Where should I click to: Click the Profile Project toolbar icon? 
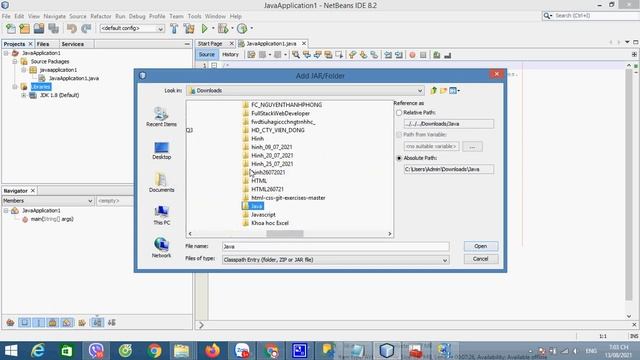coord(242,29)
